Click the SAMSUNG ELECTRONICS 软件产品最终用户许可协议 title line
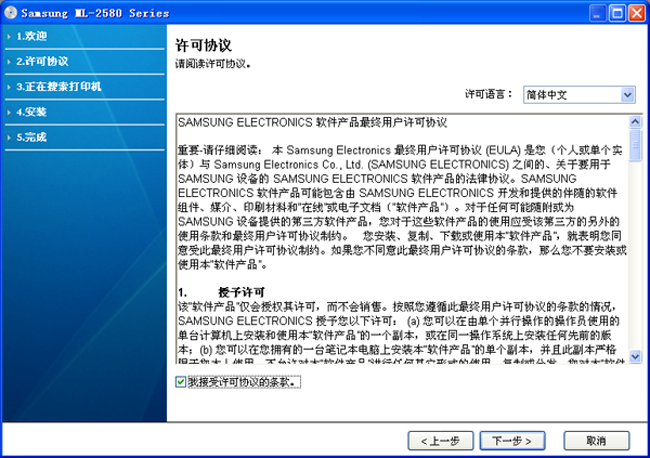The height and width of the screenshot is (458, 650). pyautogui.click(x=312, y=122)
